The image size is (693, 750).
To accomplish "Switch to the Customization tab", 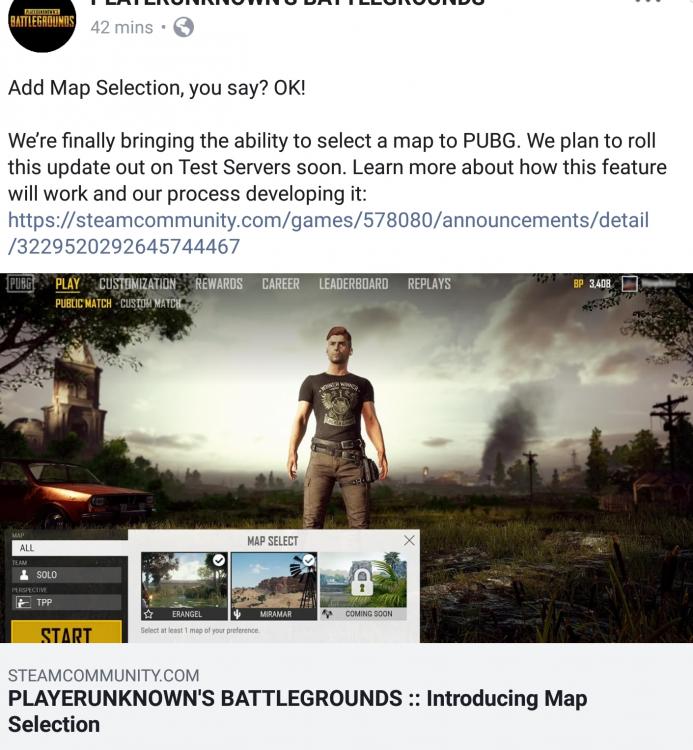I will (x=138, y=284).
